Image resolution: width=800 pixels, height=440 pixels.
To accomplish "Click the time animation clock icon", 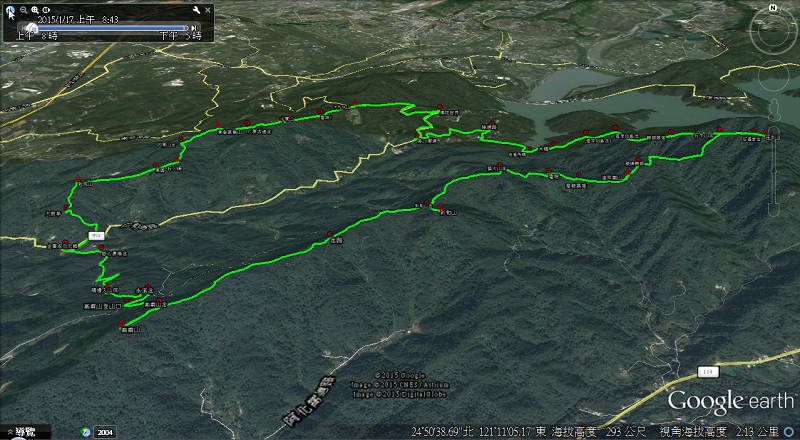I will (x=10, y=10).
